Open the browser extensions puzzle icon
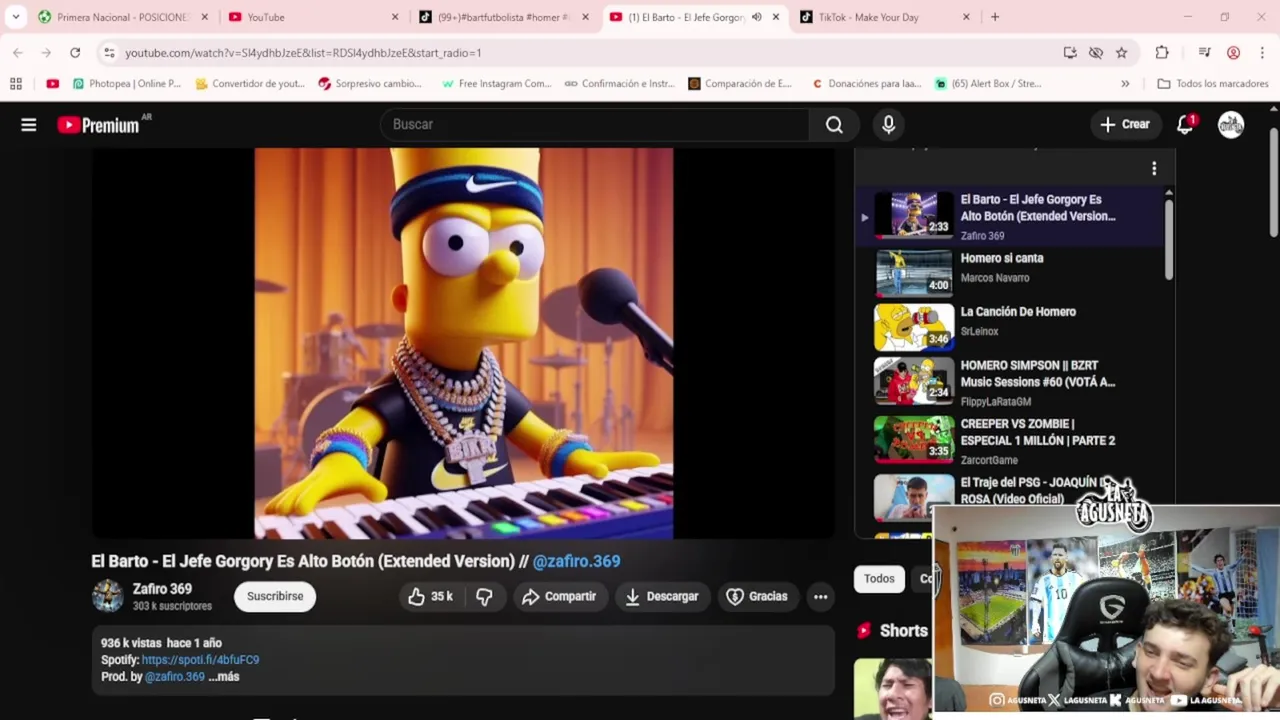The image size is (1280, 720). coord(1162,52)
